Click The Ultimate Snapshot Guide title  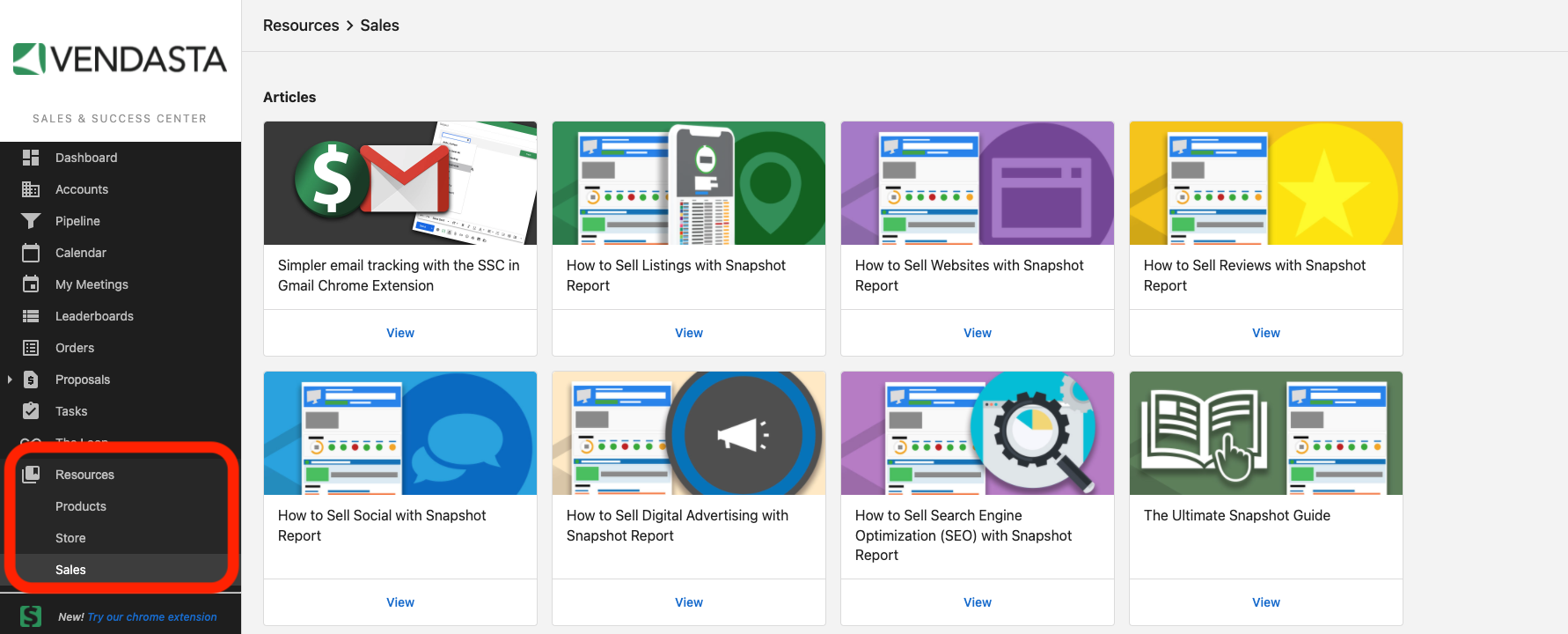(x=1237, y=515)
